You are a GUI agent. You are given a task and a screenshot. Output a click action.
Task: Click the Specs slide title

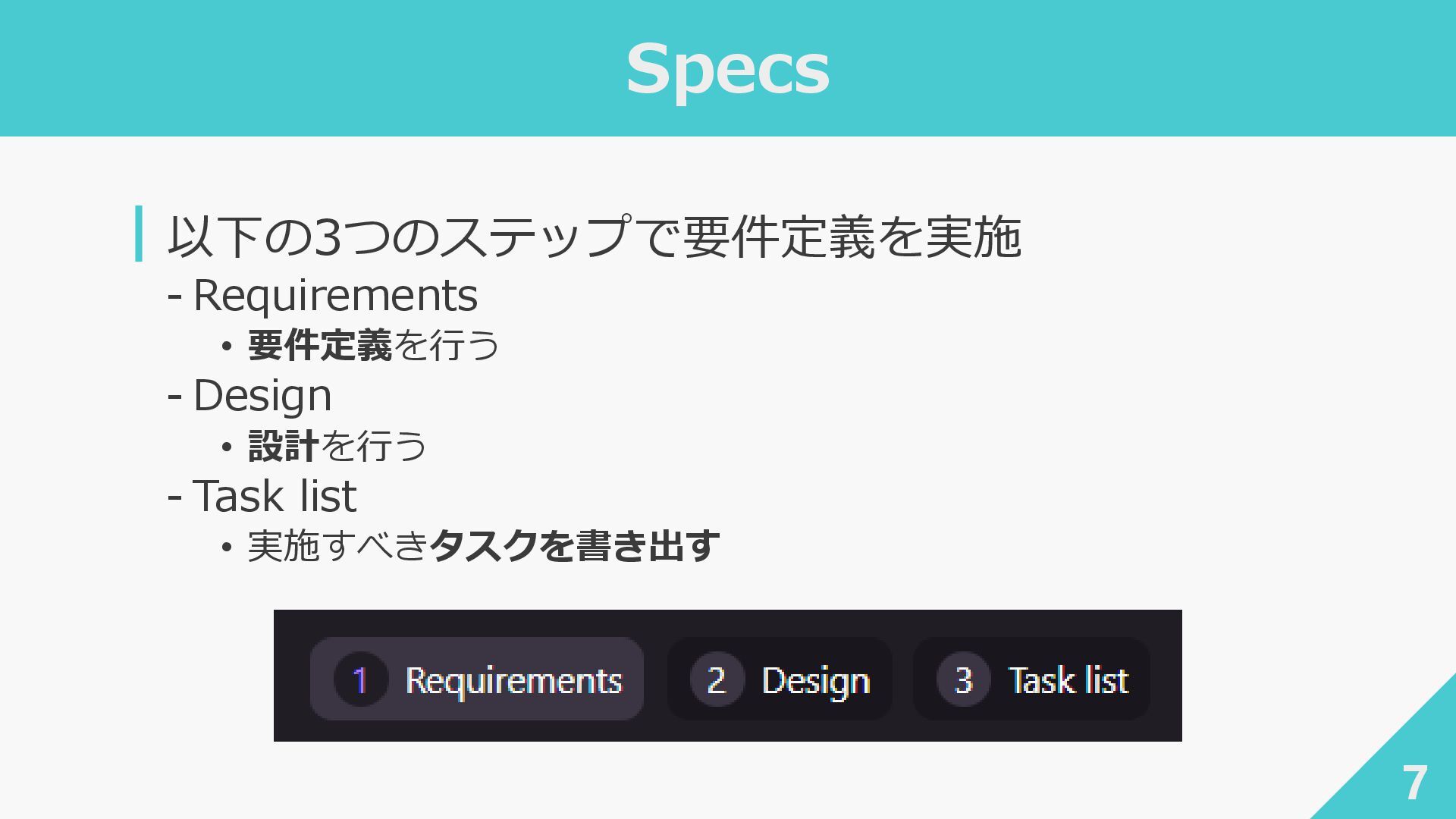click(727, 70)
